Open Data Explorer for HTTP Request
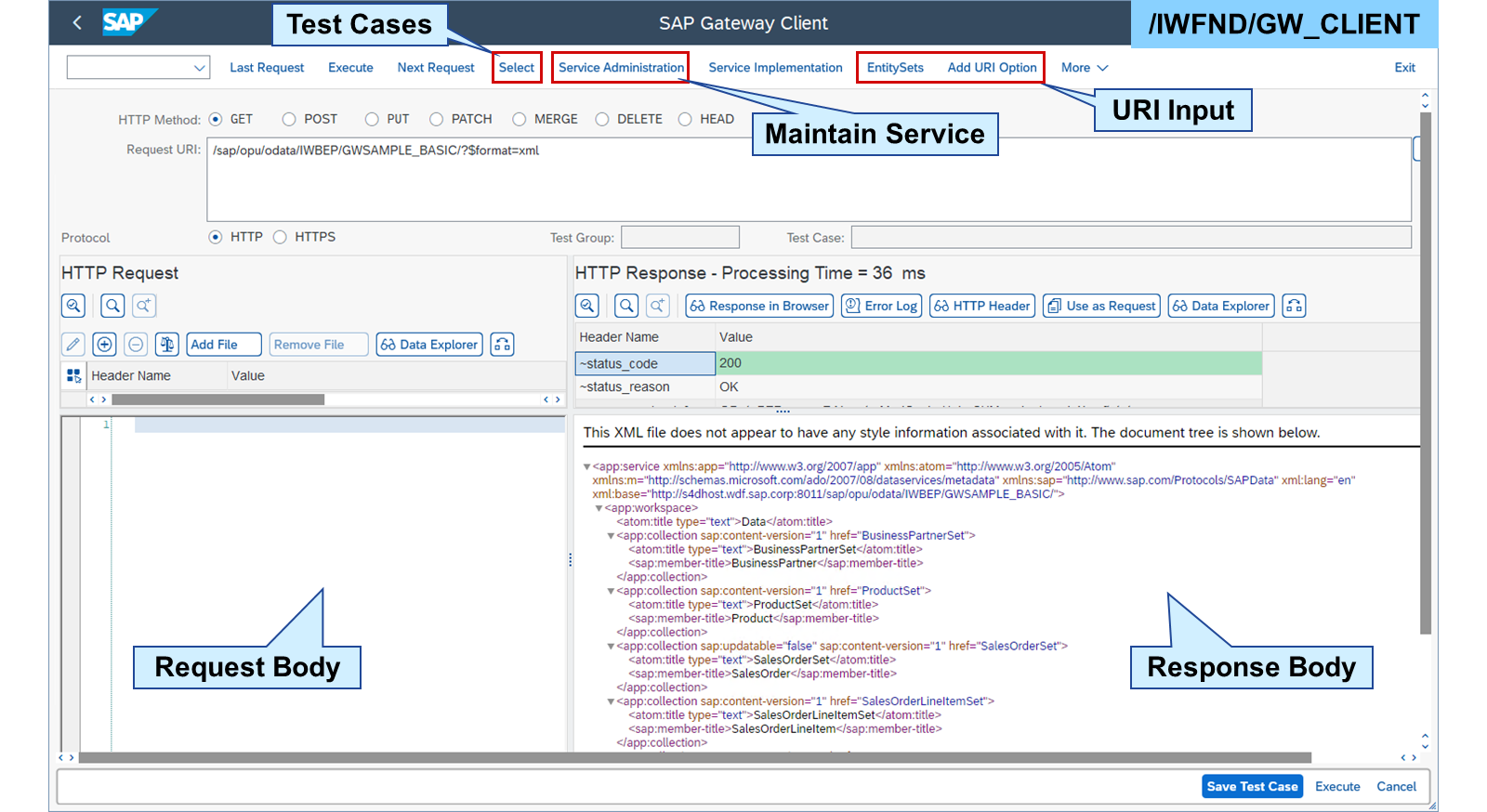The image size is (1487, 812). tap(429, 345)
